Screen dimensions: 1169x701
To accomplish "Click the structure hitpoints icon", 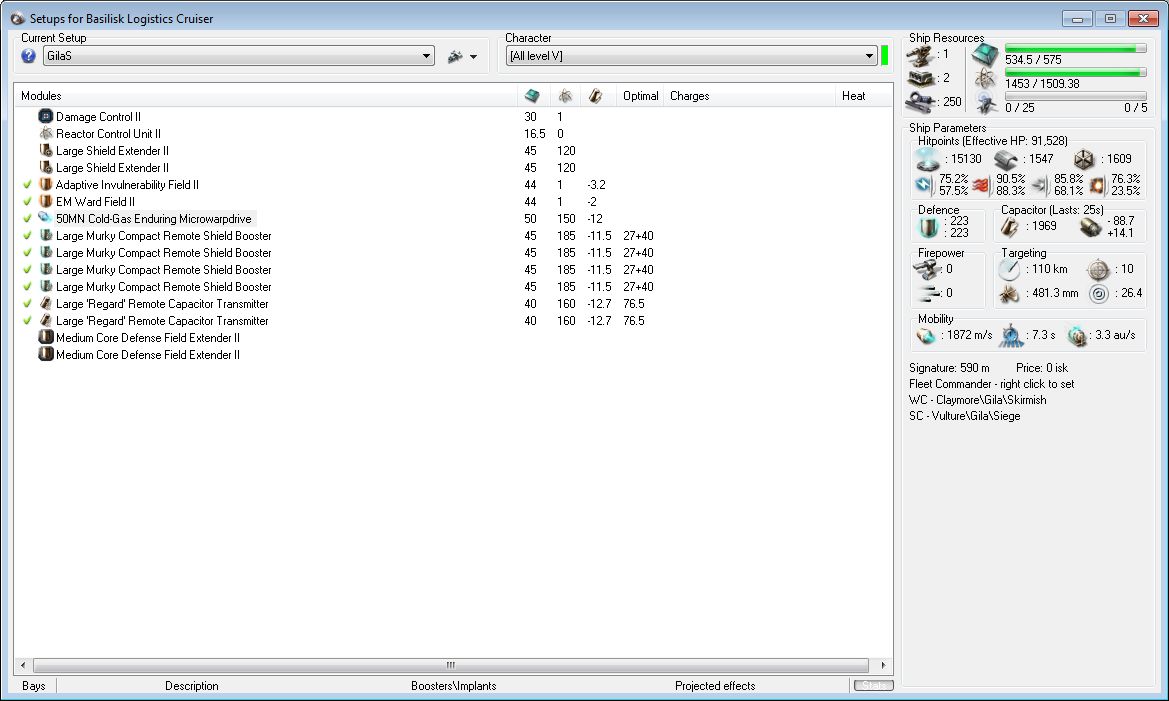I will point(1084,159).
